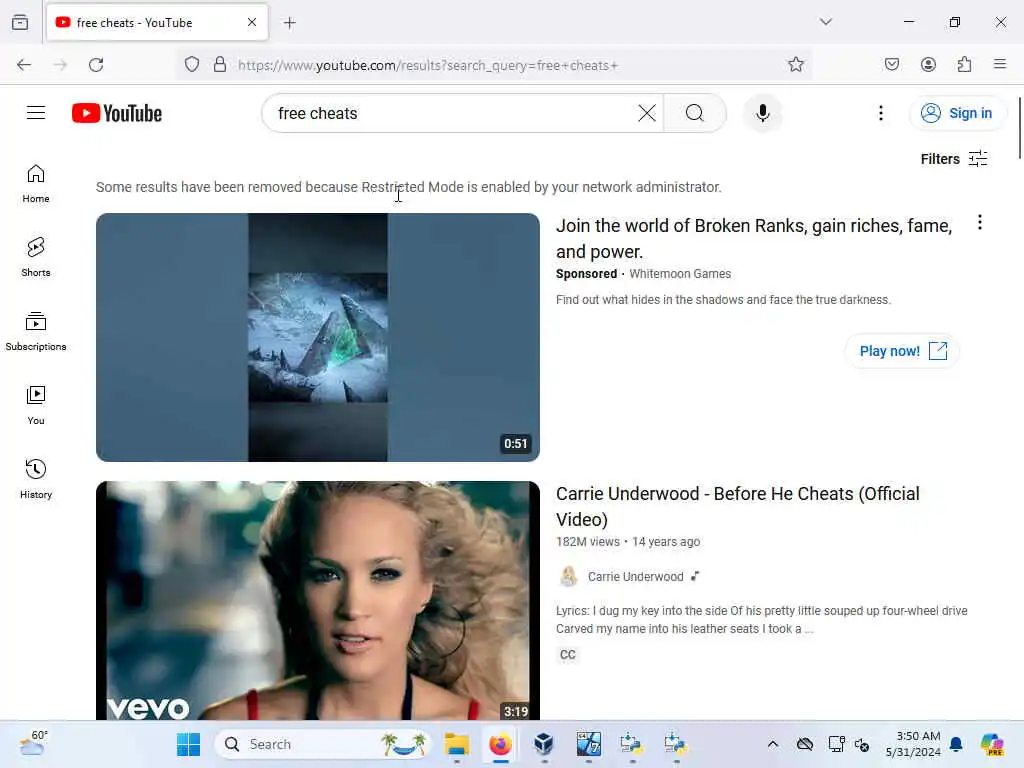1024x768 pixels.
Task: Open the Firefox extensions puzzle icon
Action: [964, 64]
